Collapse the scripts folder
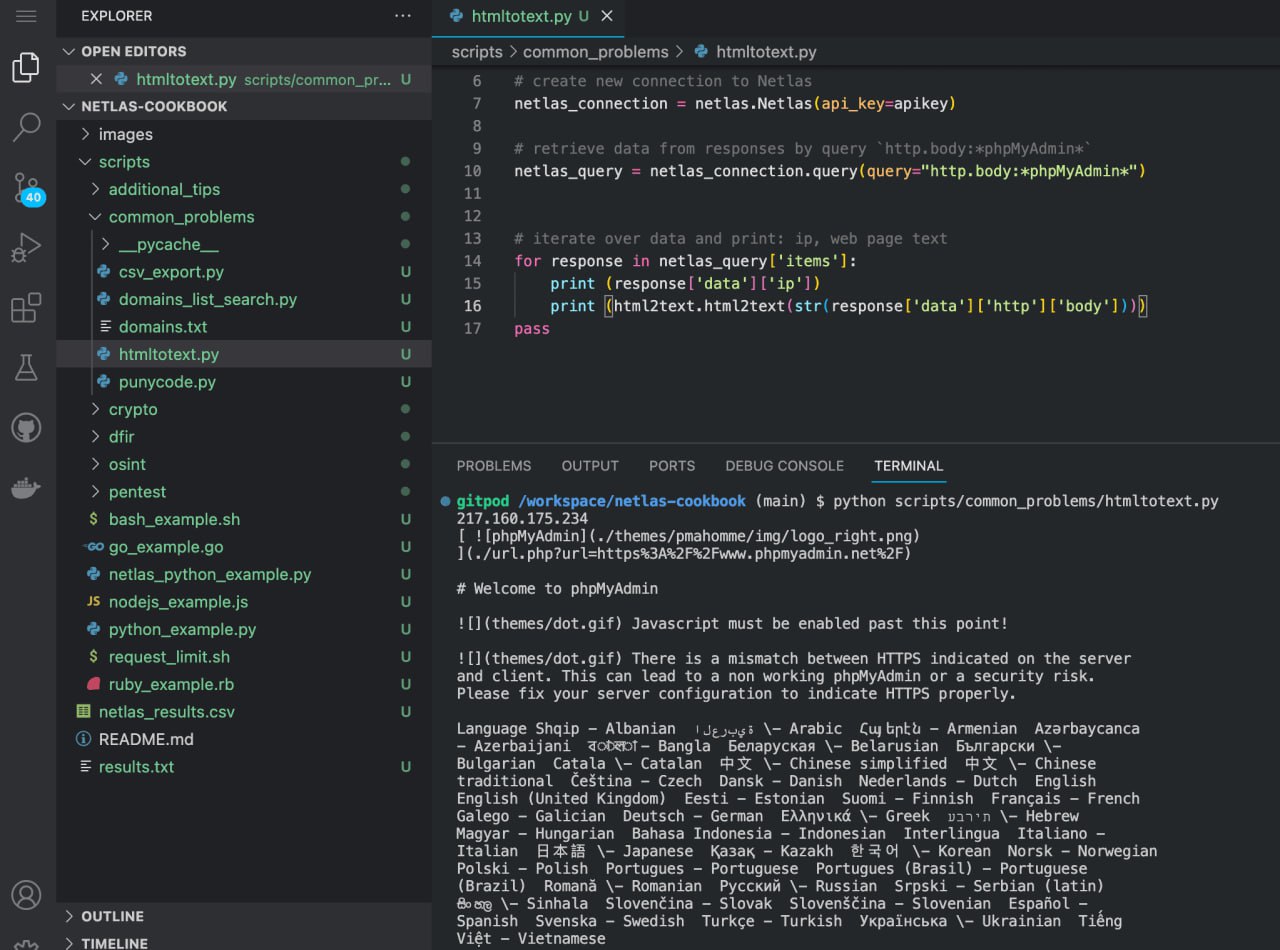 pos(86,162)
